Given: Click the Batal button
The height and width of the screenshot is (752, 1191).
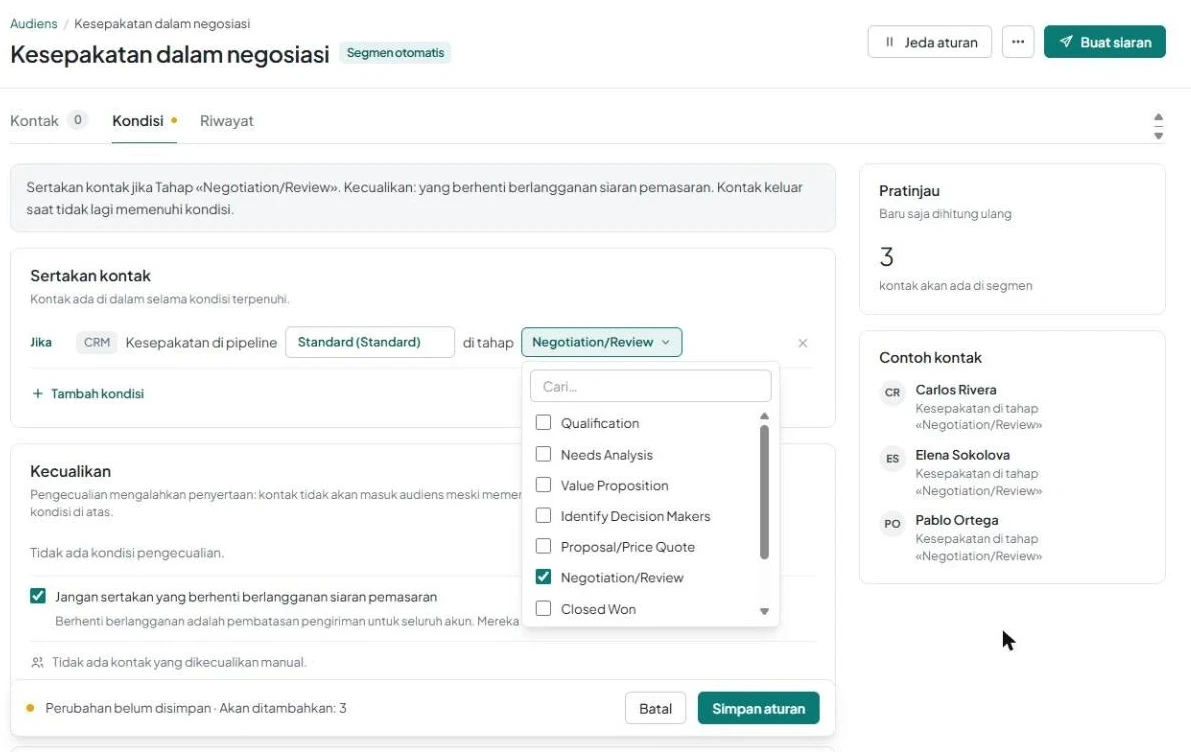Looking at the screenshot, I should (x=656, y=708).
